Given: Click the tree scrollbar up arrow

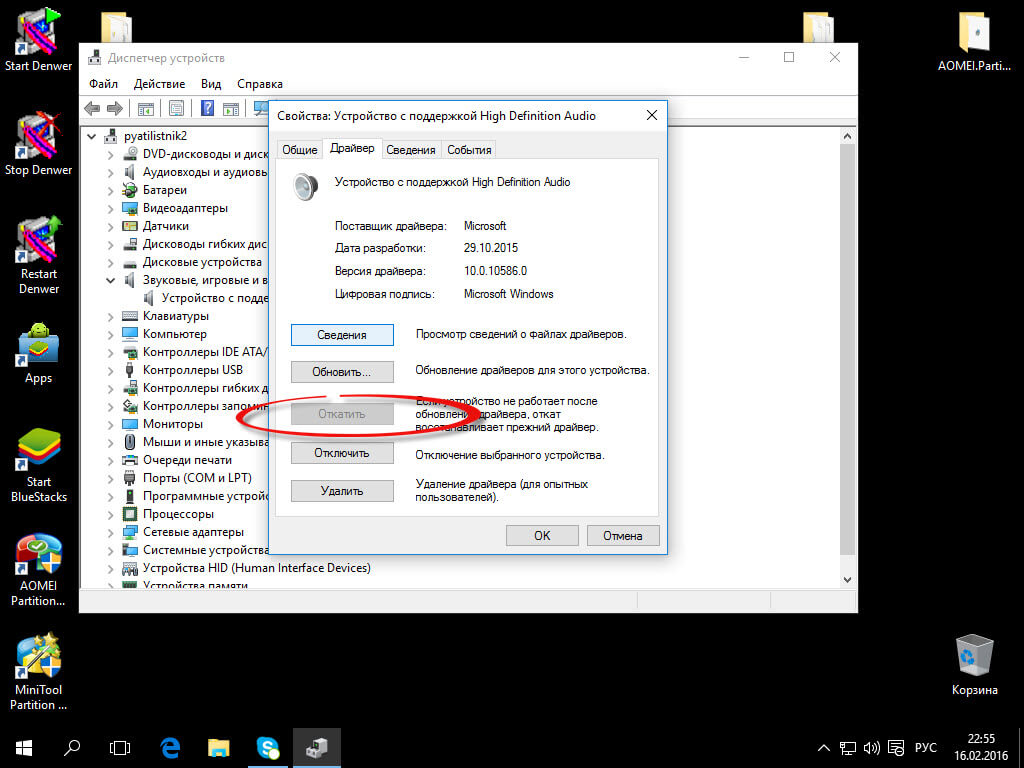Looking at the screenshot, I should pos(847,136).
